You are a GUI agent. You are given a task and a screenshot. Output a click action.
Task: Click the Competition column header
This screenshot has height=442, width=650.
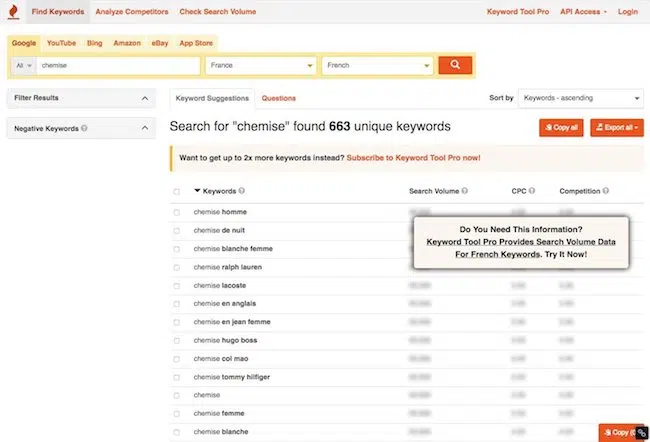pos(580,191)
